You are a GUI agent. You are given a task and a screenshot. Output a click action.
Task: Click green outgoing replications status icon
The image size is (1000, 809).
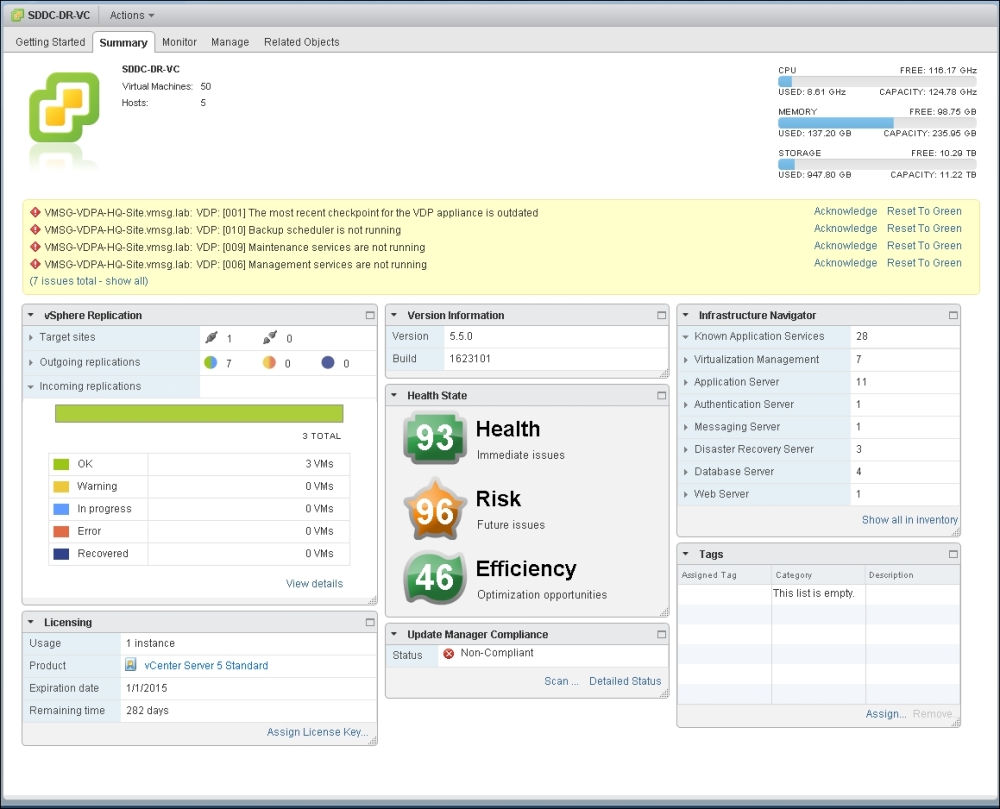pos(210,362)
